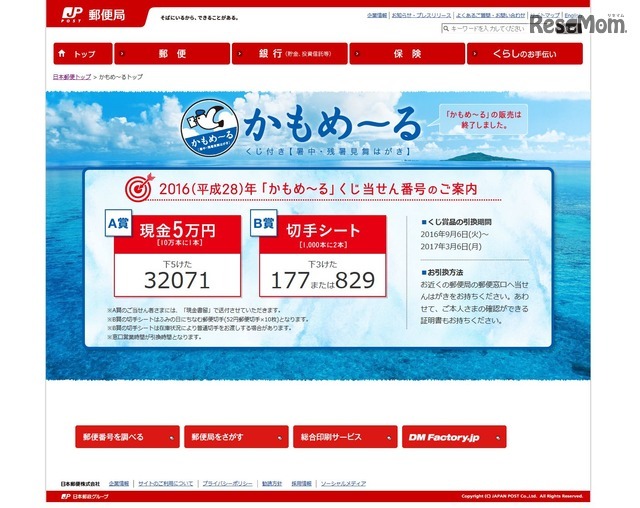The height and width of the screenshot is (508, 640).
Task: Click the 郵便番号を調べる button
Action: (127, 437)
